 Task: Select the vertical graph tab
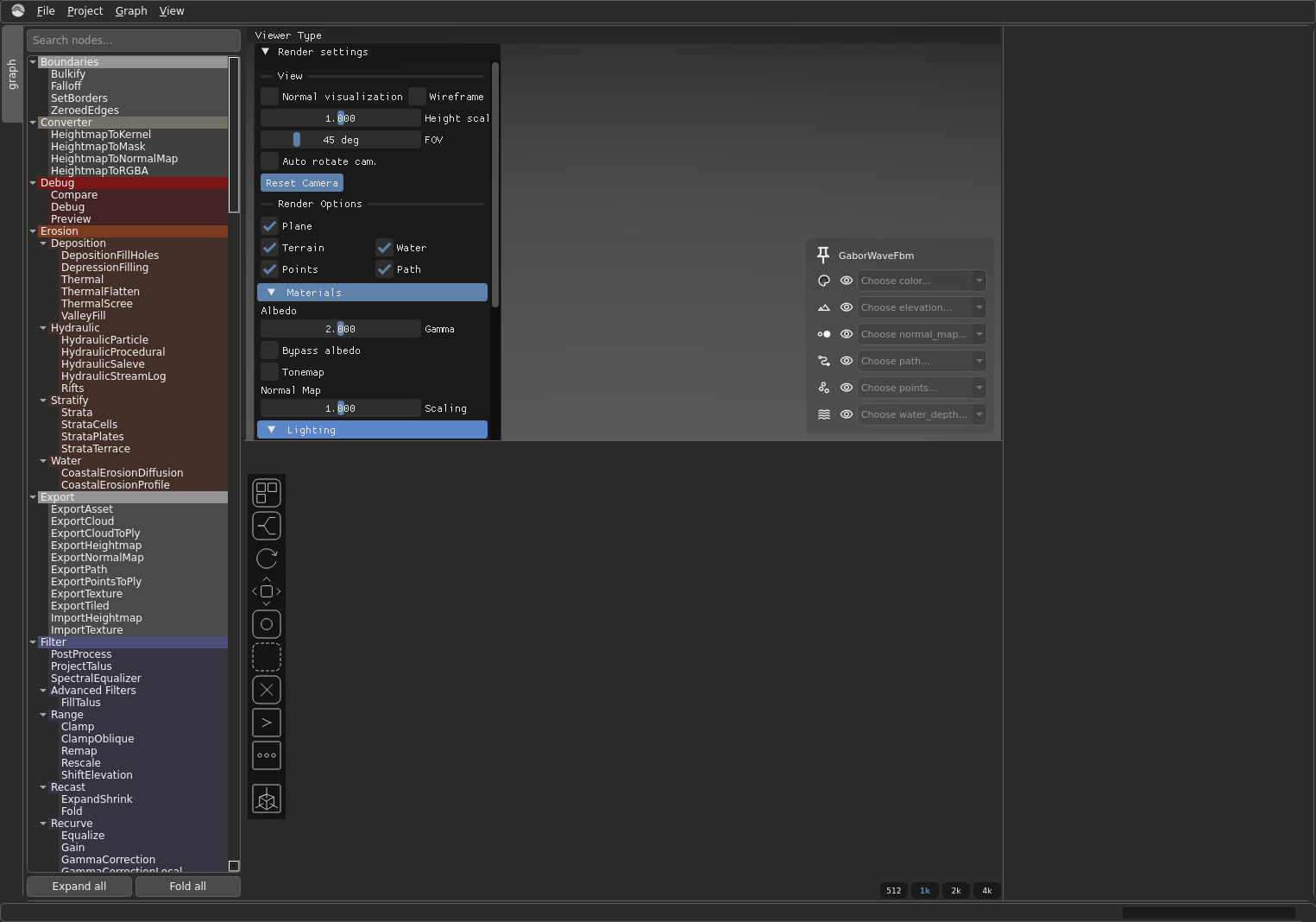[12, 74]
